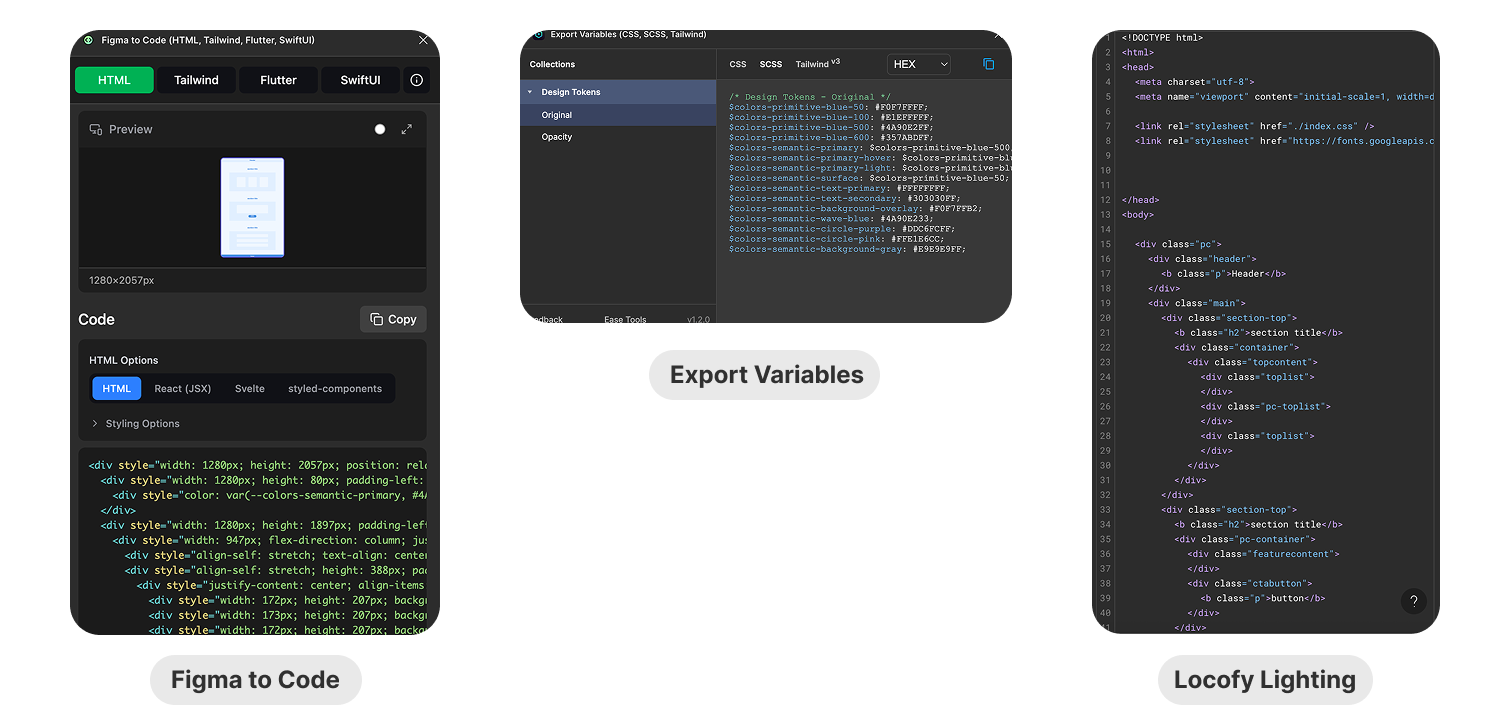The width and height of the screenshot is (1500, 725).
Task: Open the info icon in Figma to Code
Action: point(417,80)
